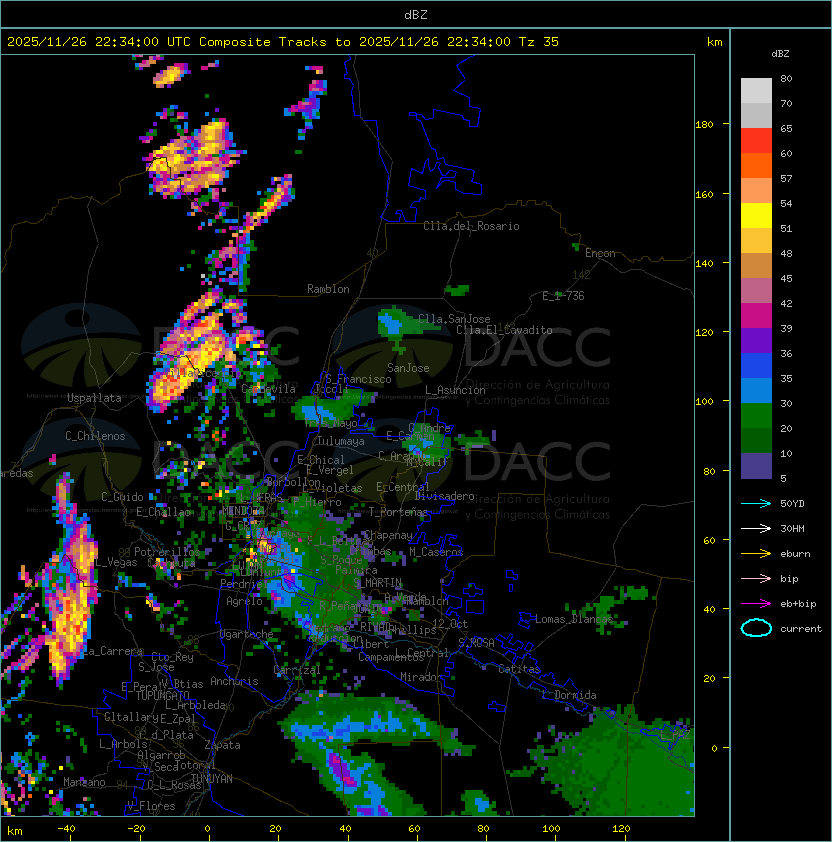Click the 'current' legend label
Viewport: 832px width, 842px height.
(801, 629)
